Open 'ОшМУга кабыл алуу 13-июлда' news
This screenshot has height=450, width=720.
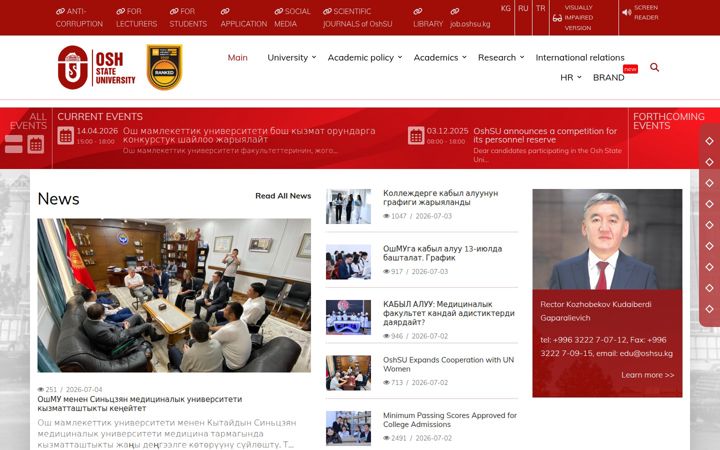click(443, 253)
